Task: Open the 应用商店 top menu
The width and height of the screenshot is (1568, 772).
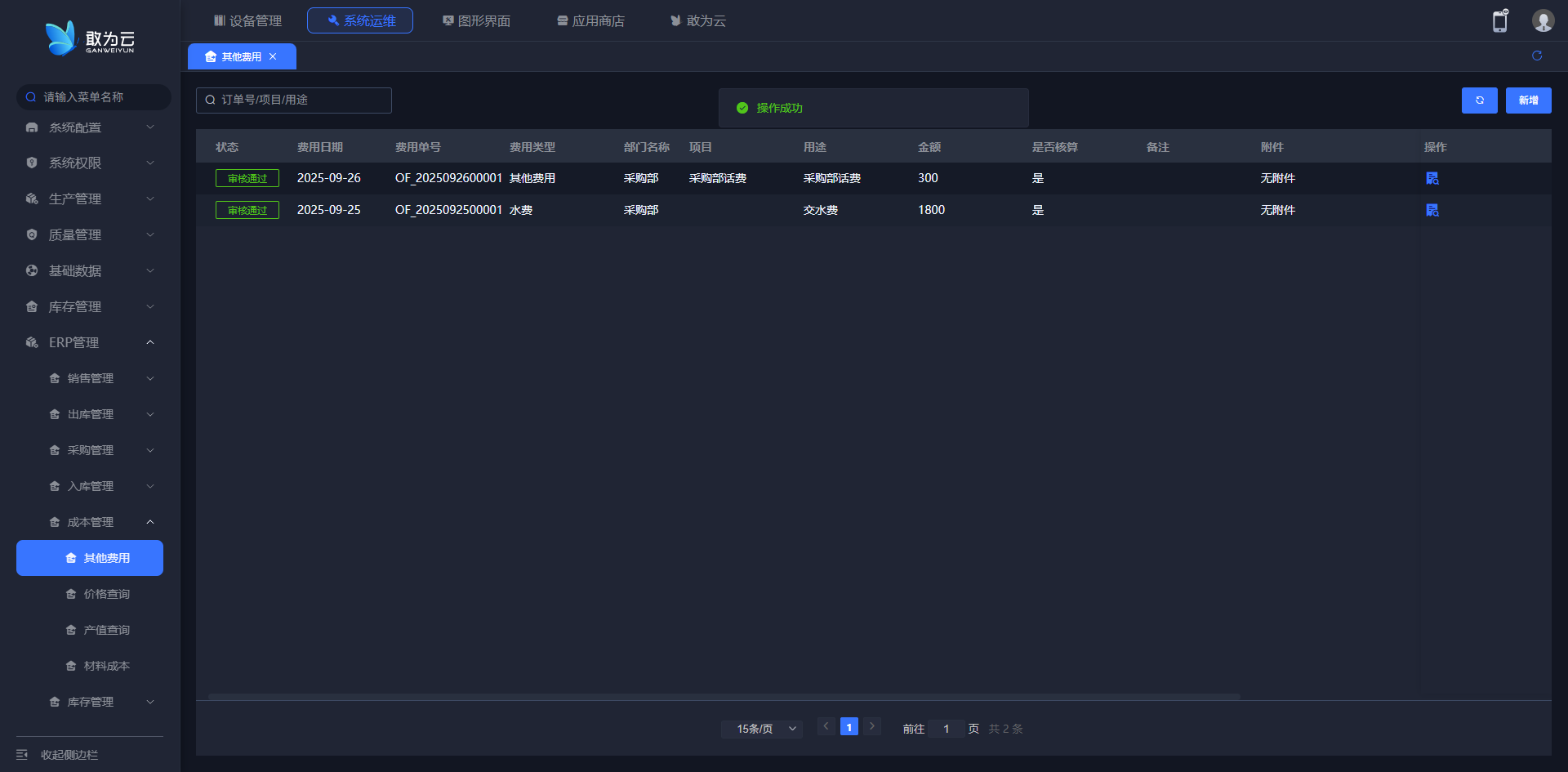Action: pyautogui.click(x=590, y=20)
